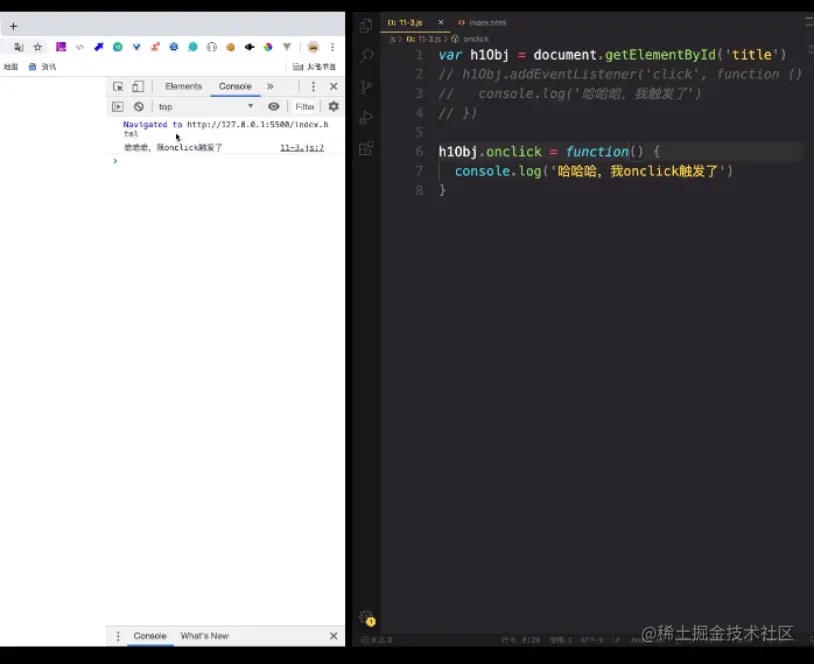Switch to the What's New drawer tab
The height and width of the screenshot is (664, 815).
point(204,636)
